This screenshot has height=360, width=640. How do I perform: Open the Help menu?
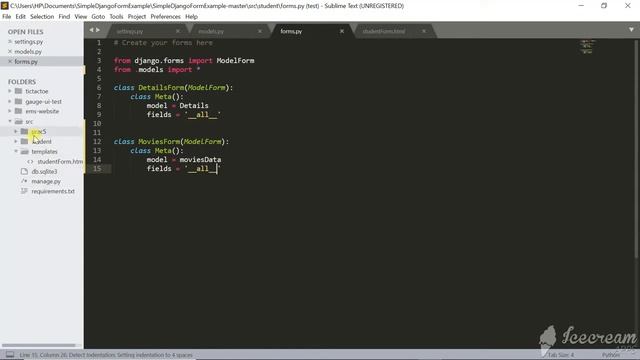pos(191,17)
